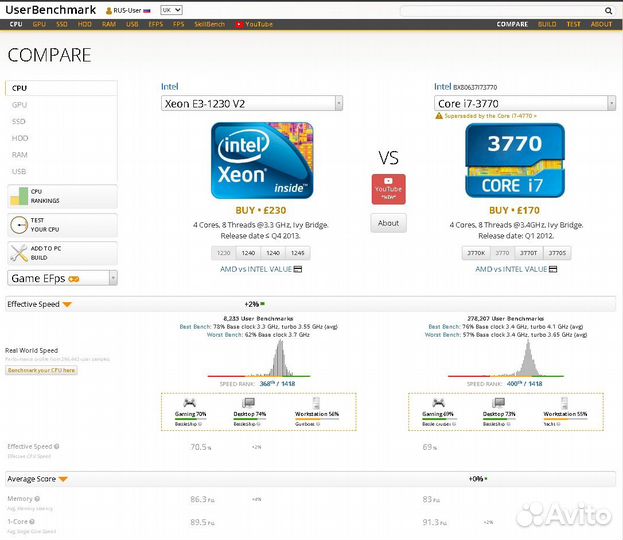Select the 3770T variant button
Image resolution: width=623 pixels, height=540 pixels.
[528, 253]
